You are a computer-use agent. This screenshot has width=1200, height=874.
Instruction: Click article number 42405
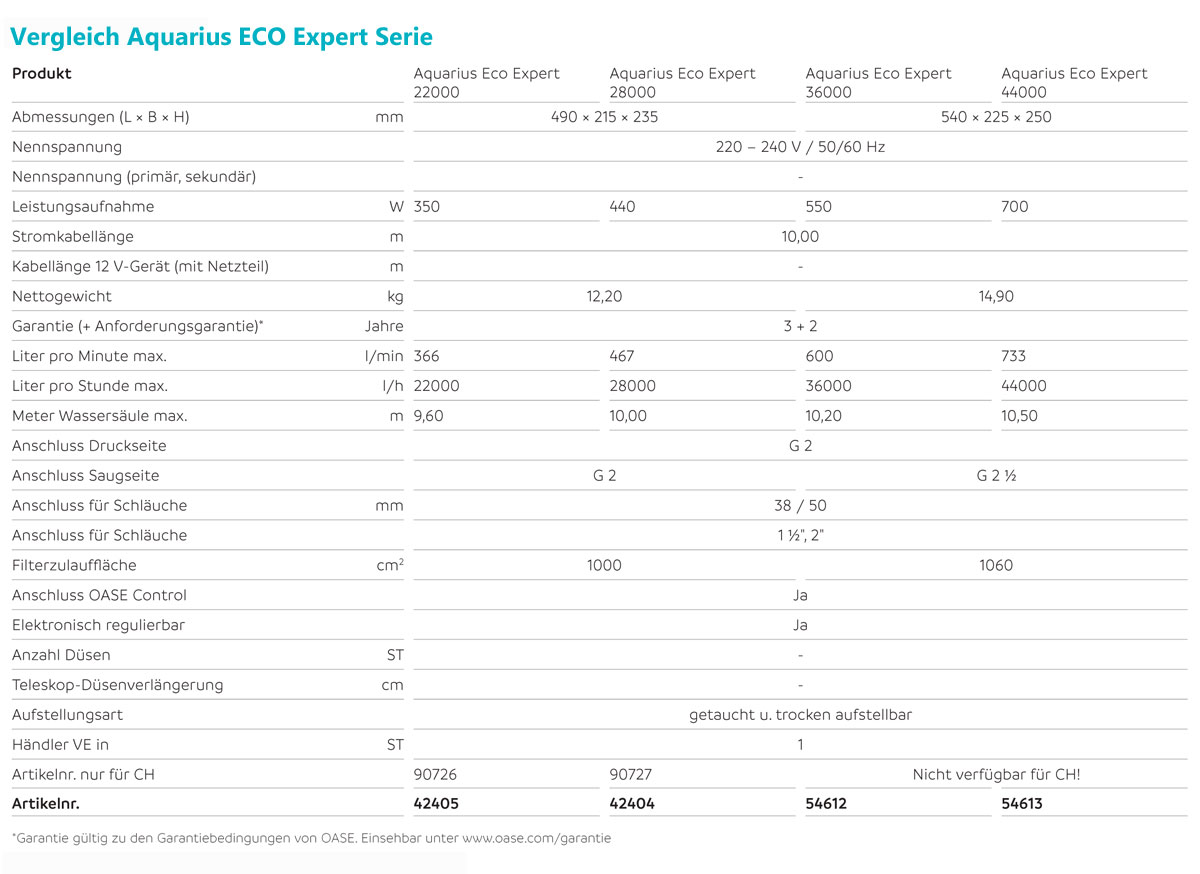click(436, 803)
